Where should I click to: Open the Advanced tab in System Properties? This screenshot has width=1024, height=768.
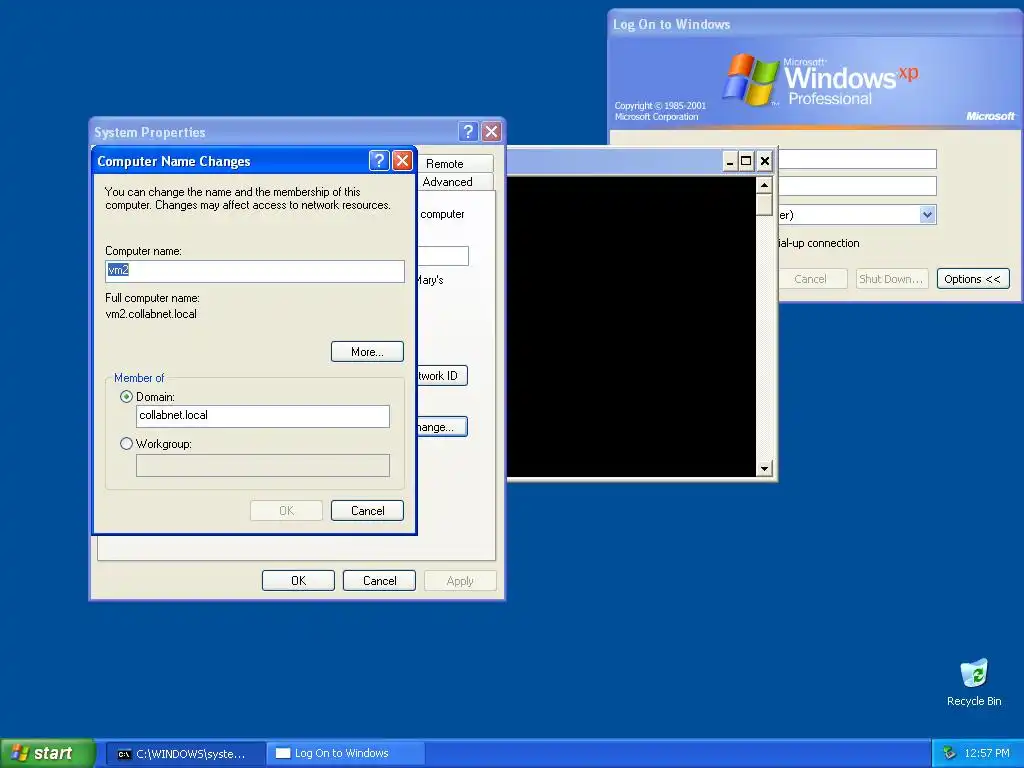pyautogui.click(x=455, y=182)
